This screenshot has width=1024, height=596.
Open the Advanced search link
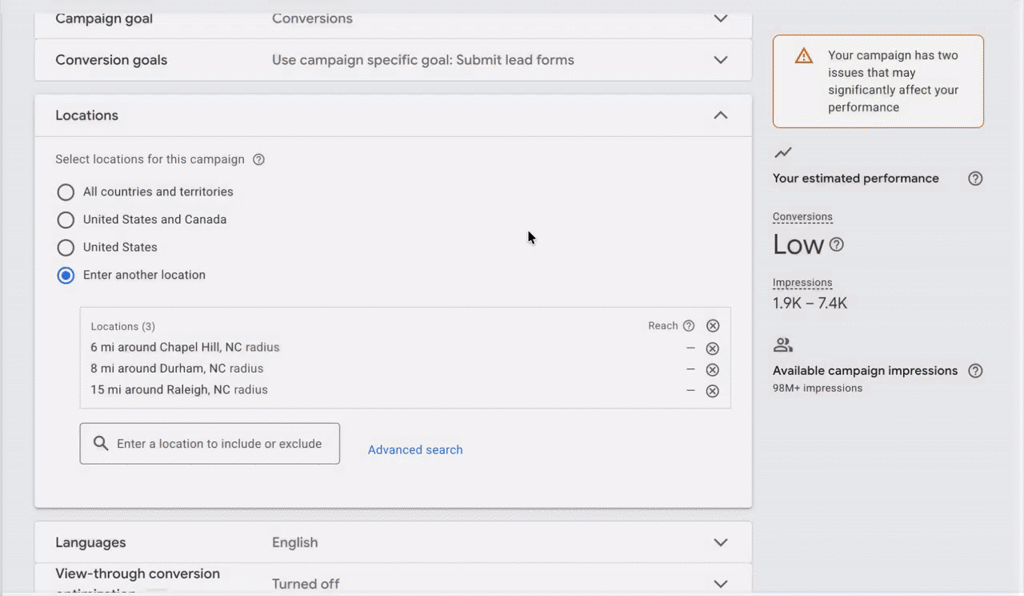pyautogui.click(x=415, y=450)
